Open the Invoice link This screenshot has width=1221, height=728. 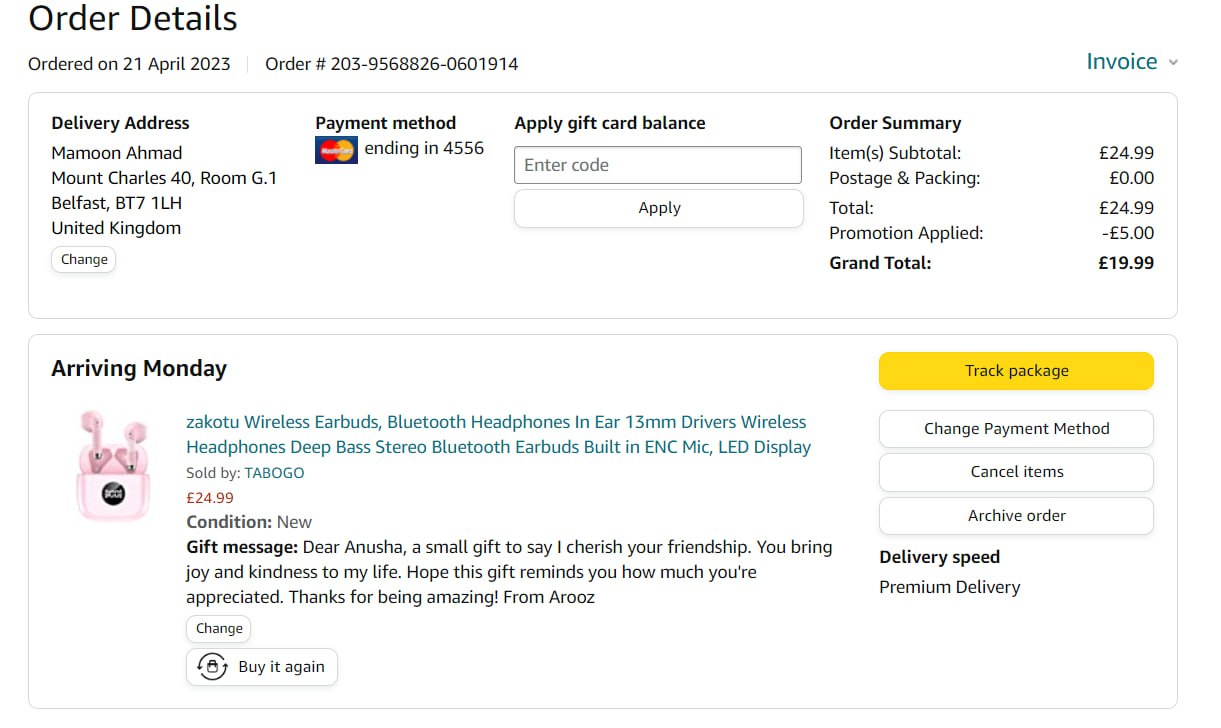click(1121, 62)
